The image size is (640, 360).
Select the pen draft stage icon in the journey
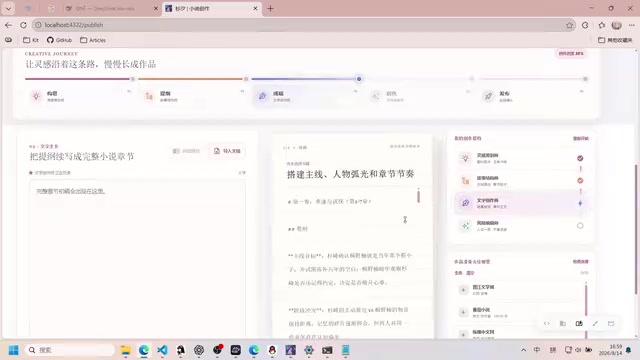click(x=262, y=96)
